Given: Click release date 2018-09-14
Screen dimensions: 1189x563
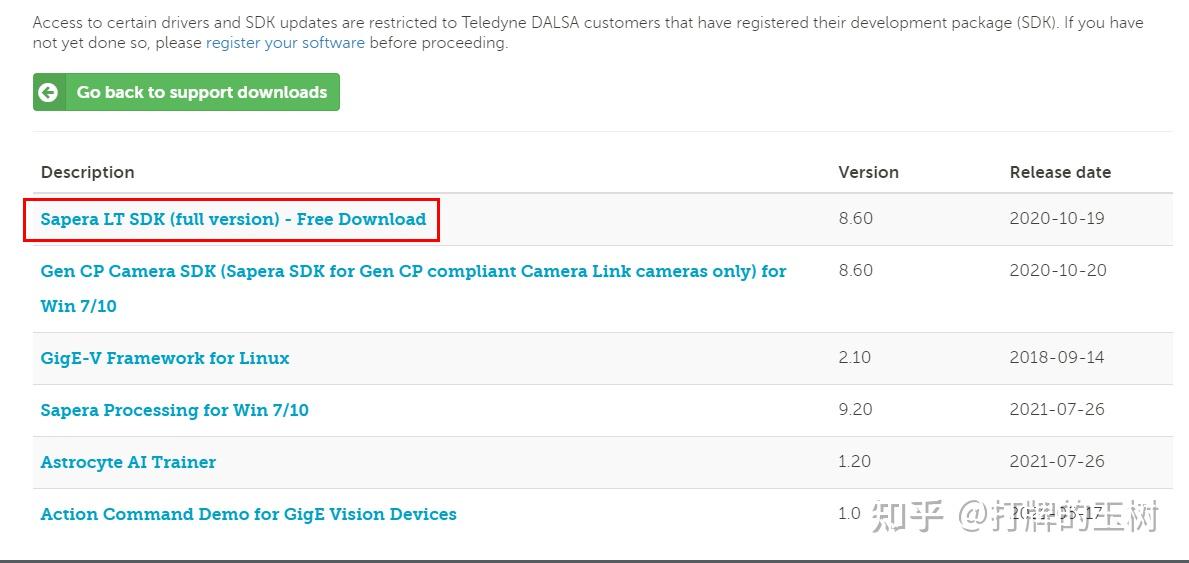Looking at the screenshot, I should pos(1057,357).
